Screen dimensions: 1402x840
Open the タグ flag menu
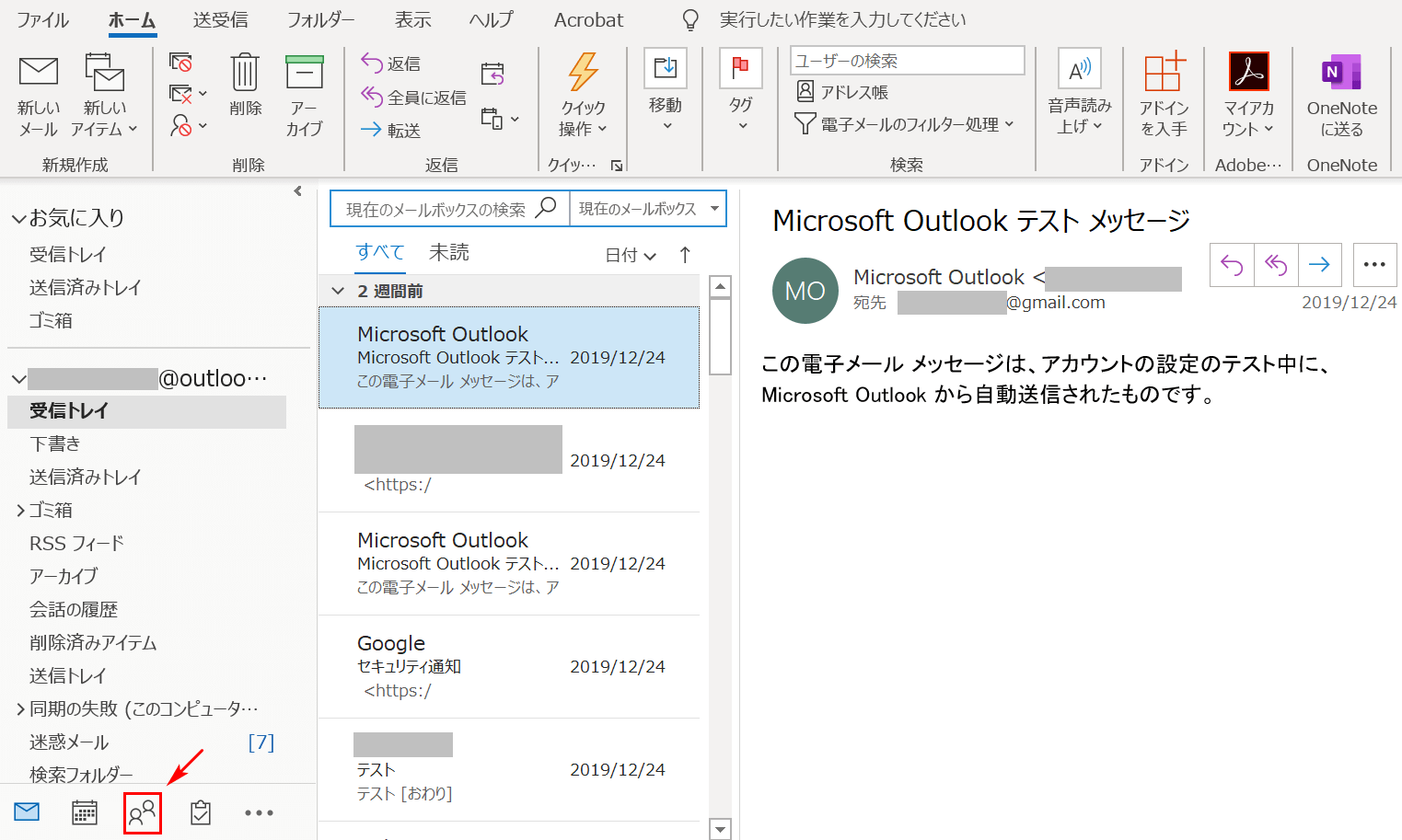[x=740, y=90]
